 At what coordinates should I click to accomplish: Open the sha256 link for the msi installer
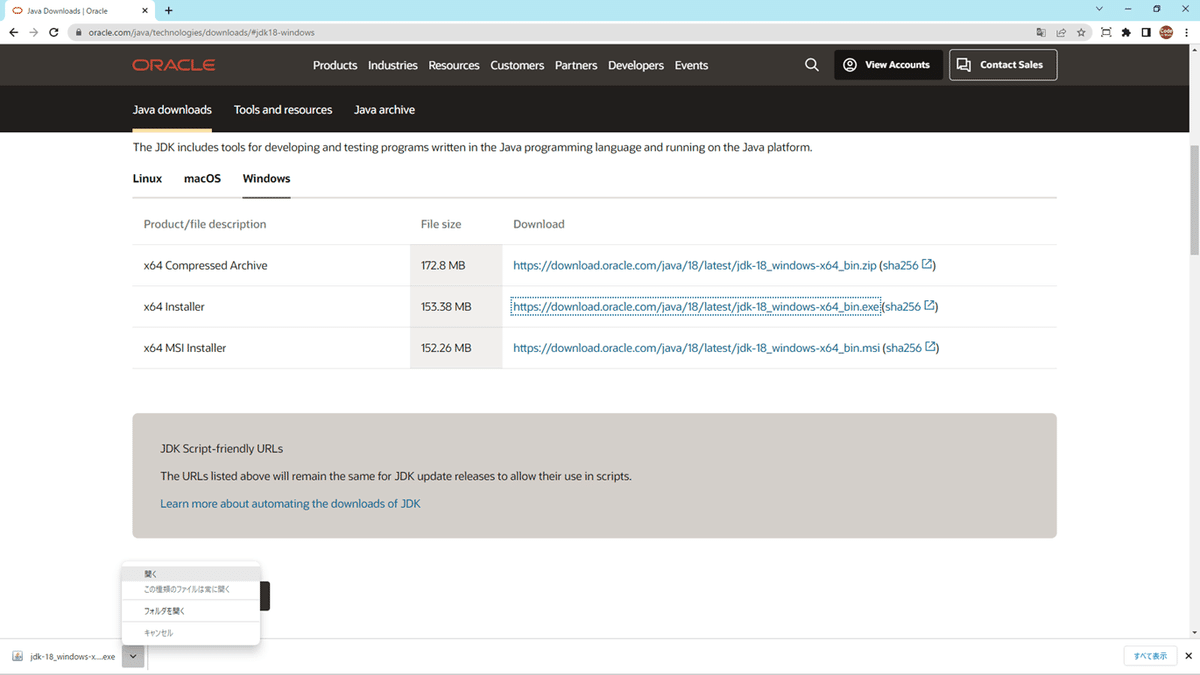910,348
